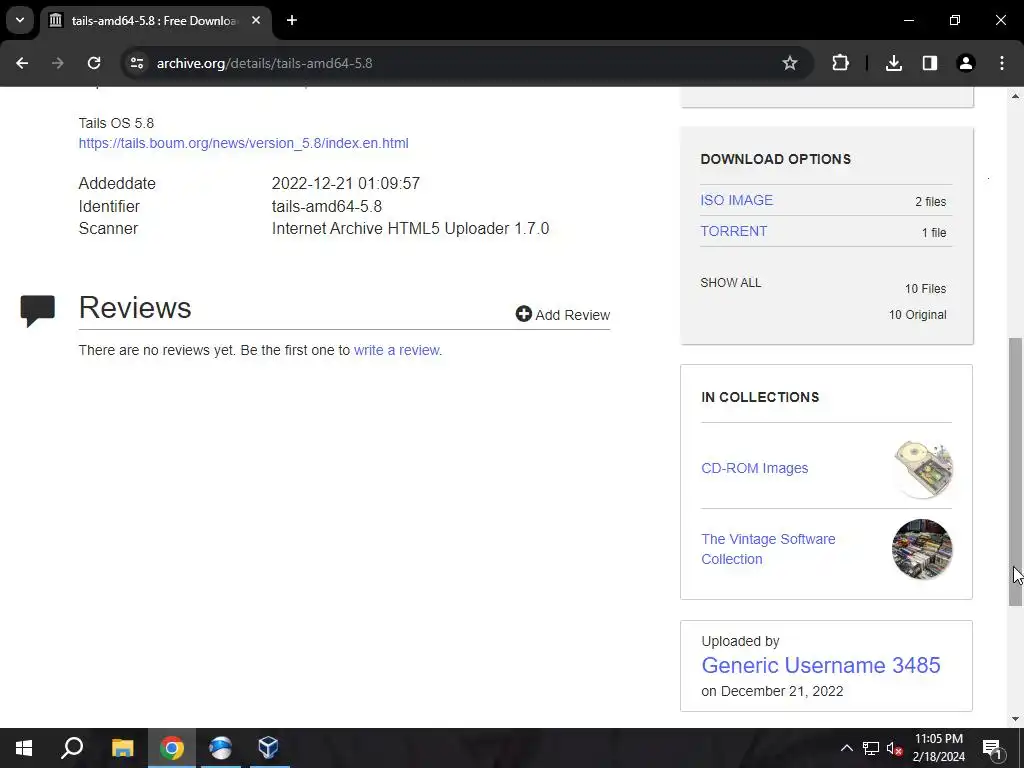The image size is (1024, 768).
Task: Open the Windows Start menu
Action: [x=24, y=748]
